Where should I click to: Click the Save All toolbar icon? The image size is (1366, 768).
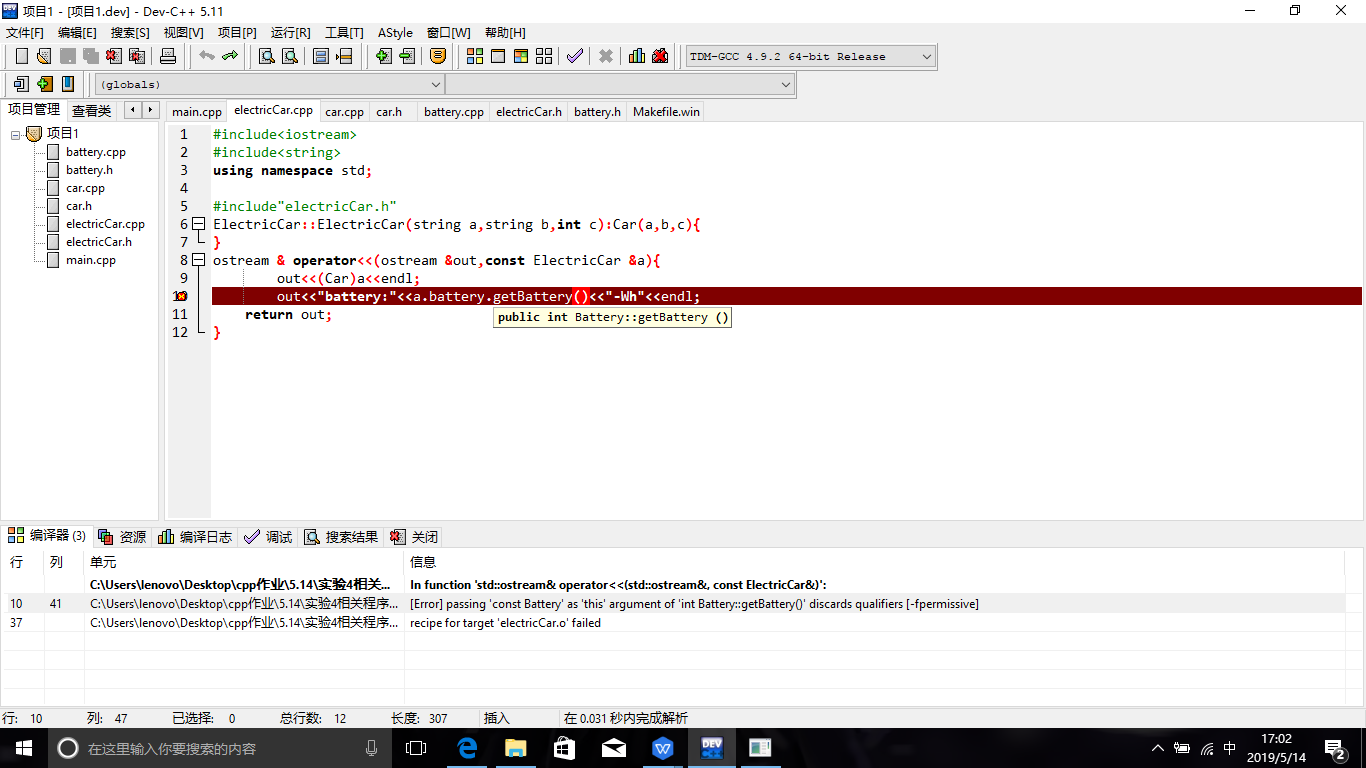pos(91,56)
